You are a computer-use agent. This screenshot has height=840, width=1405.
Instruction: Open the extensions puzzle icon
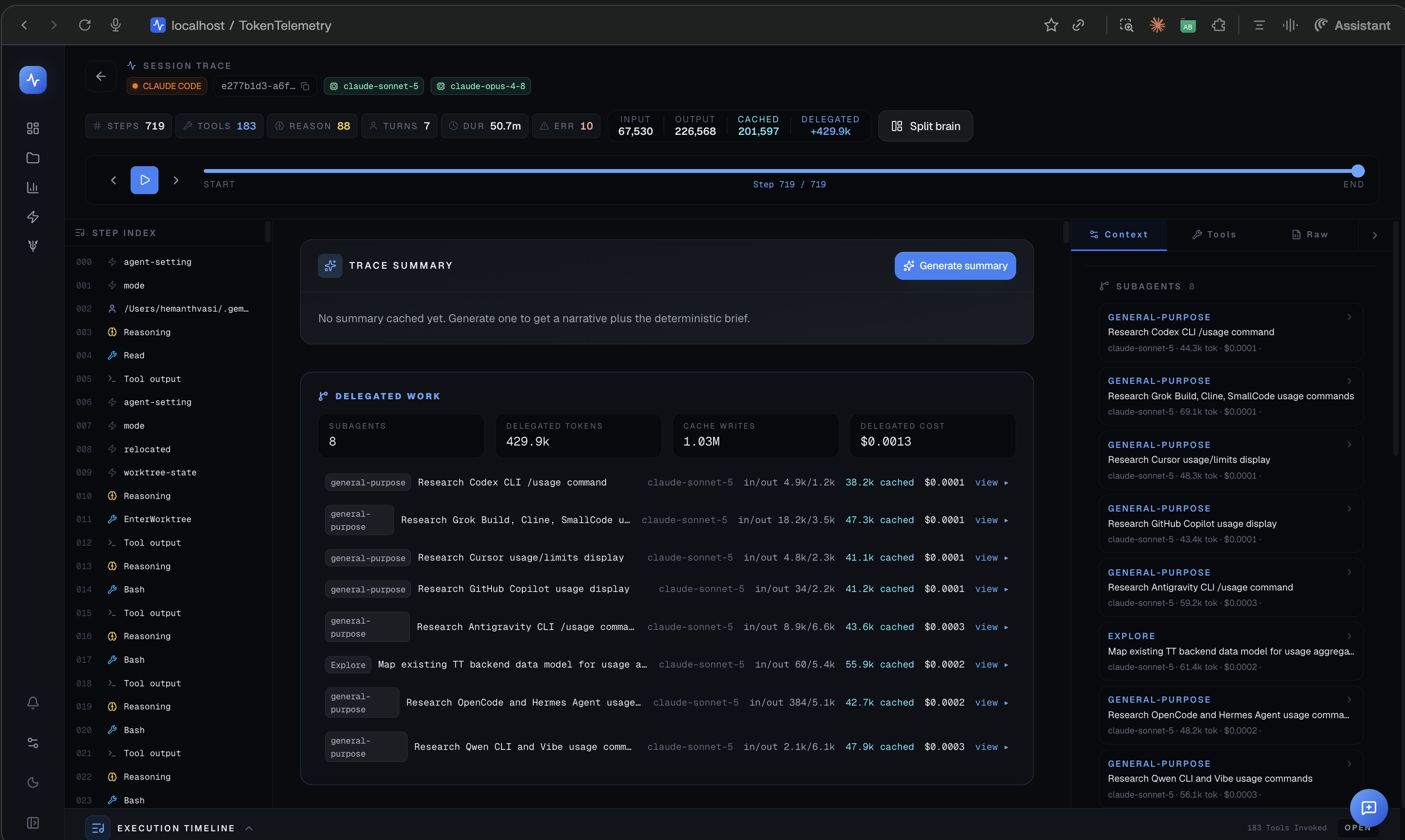(1218, 25)
